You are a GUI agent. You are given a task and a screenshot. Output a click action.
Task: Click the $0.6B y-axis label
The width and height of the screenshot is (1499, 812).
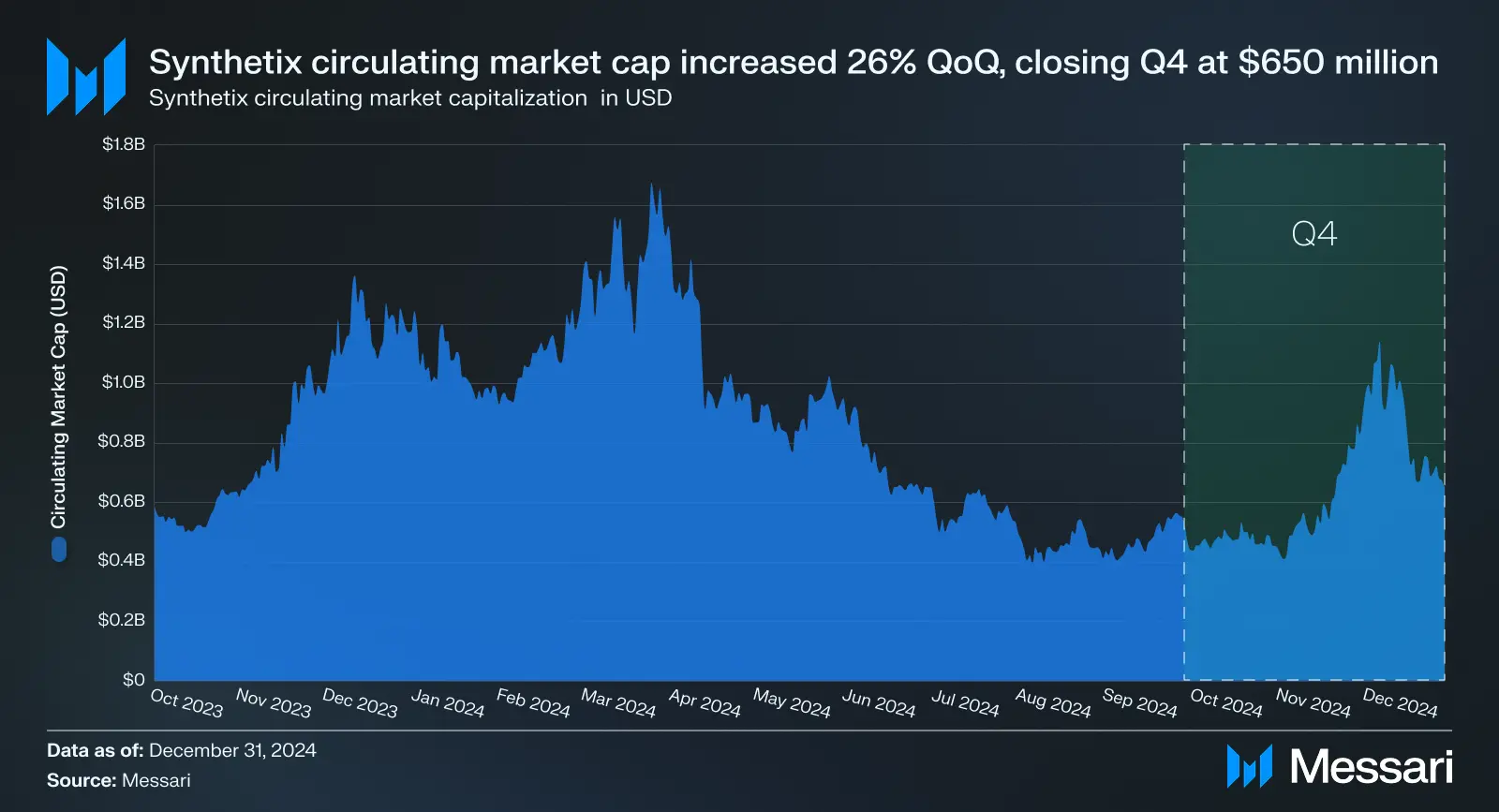pyautogui.click(x=124, y=501)
